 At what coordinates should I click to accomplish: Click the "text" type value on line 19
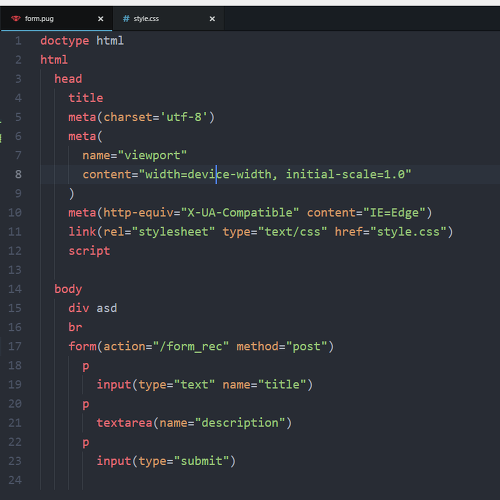194,385
